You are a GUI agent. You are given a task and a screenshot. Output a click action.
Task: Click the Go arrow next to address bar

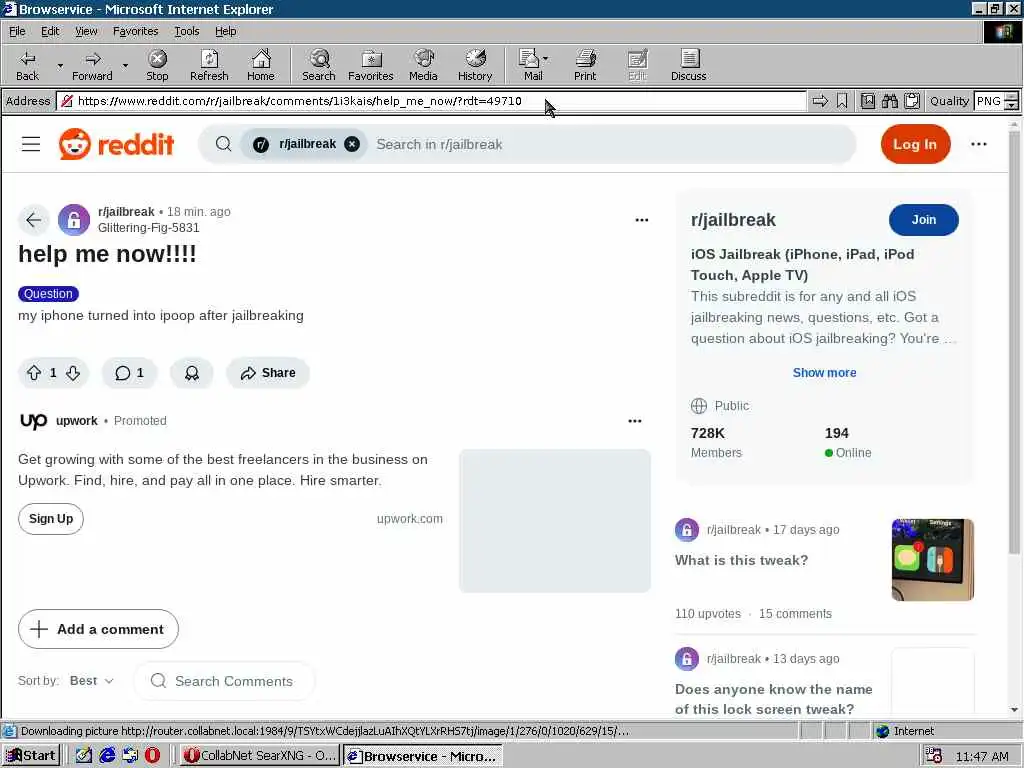(820, 101)
